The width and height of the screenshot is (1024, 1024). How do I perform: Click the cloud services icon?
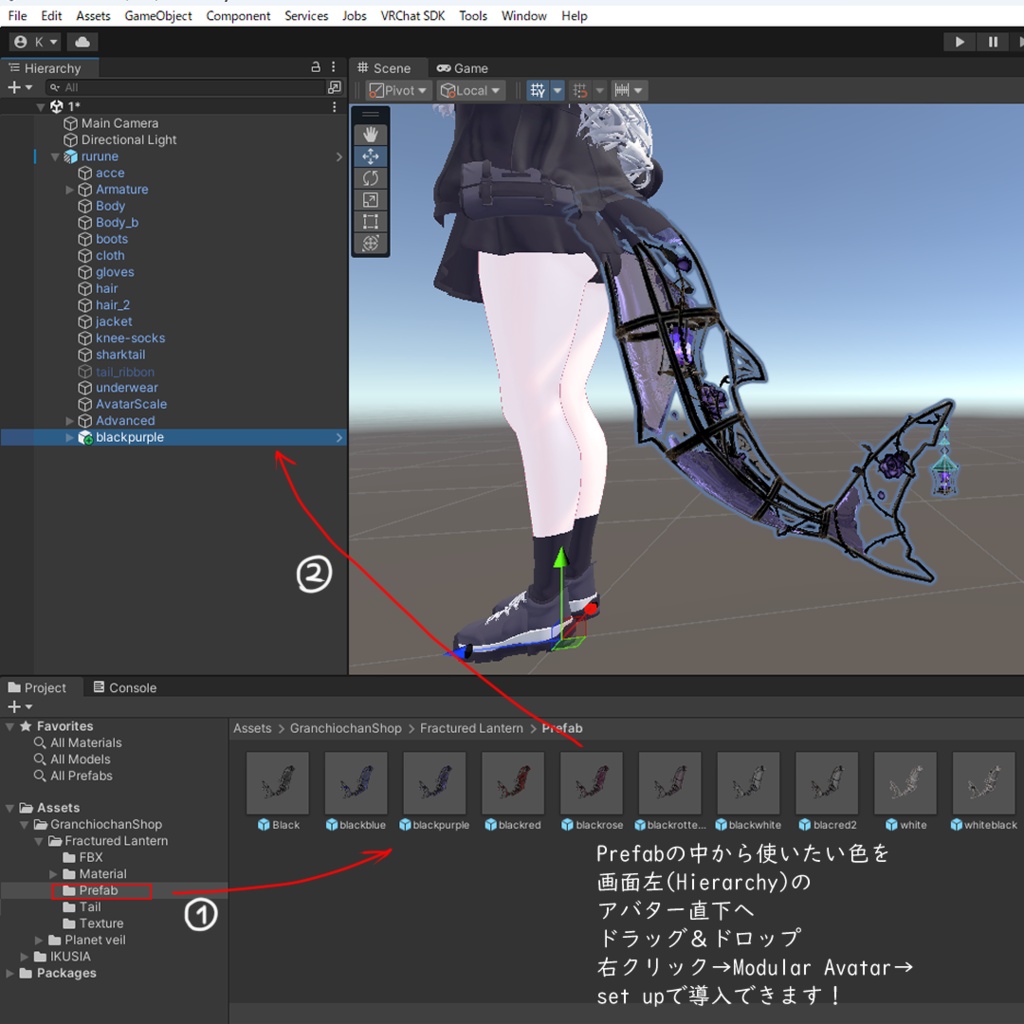[82, 42]
